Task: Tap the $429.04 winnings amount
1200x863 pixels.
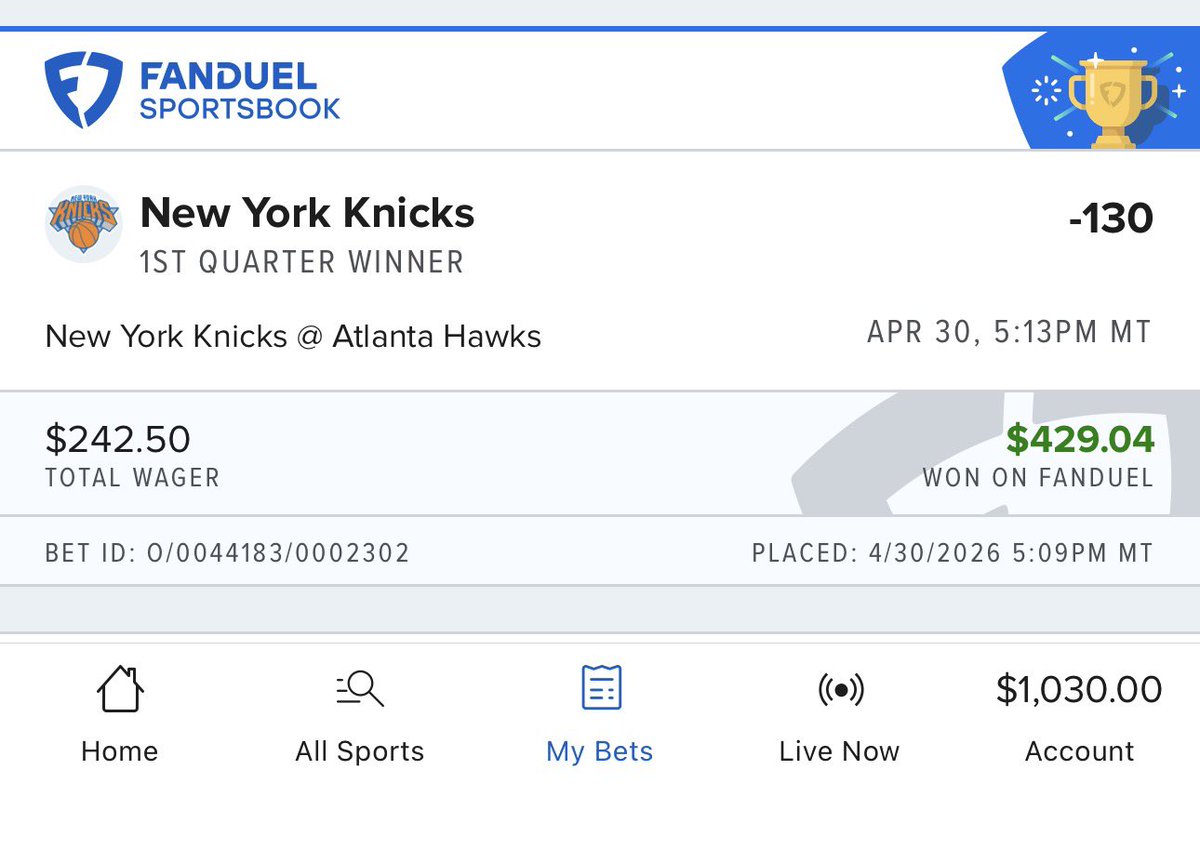Action: tap(1080, 439)
